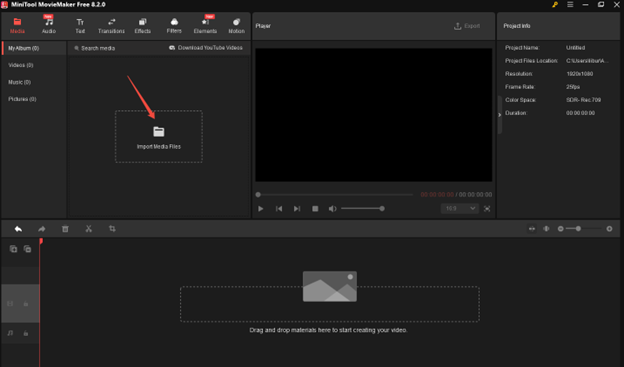Click the add track icon
The image size is (624, 367).
point(13,249)
